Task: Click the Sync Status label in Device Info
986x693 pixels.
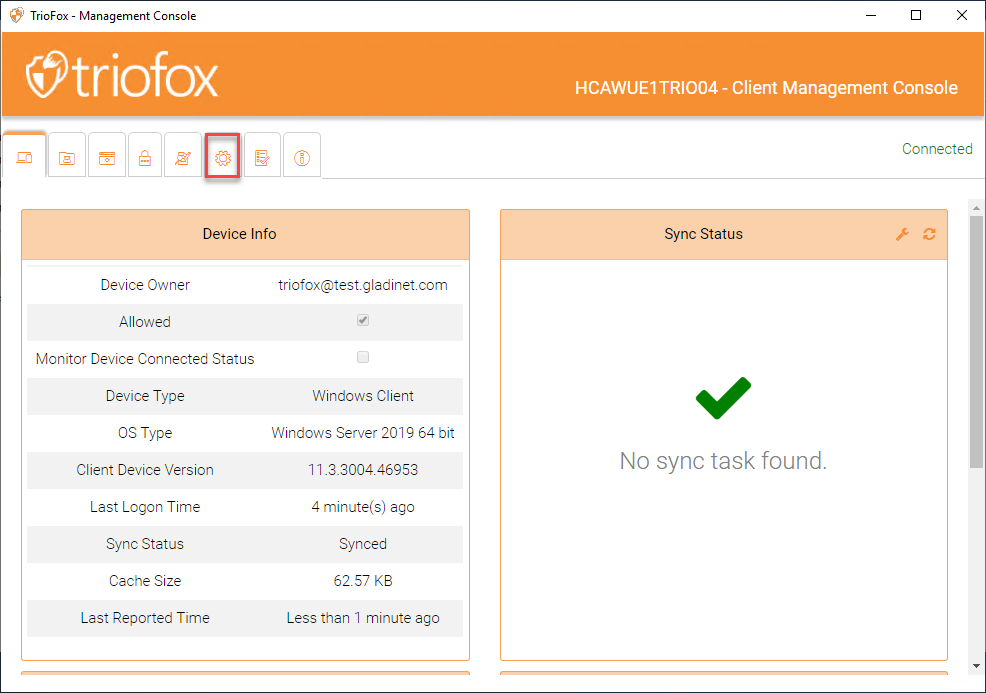Action: coord(145,544)
